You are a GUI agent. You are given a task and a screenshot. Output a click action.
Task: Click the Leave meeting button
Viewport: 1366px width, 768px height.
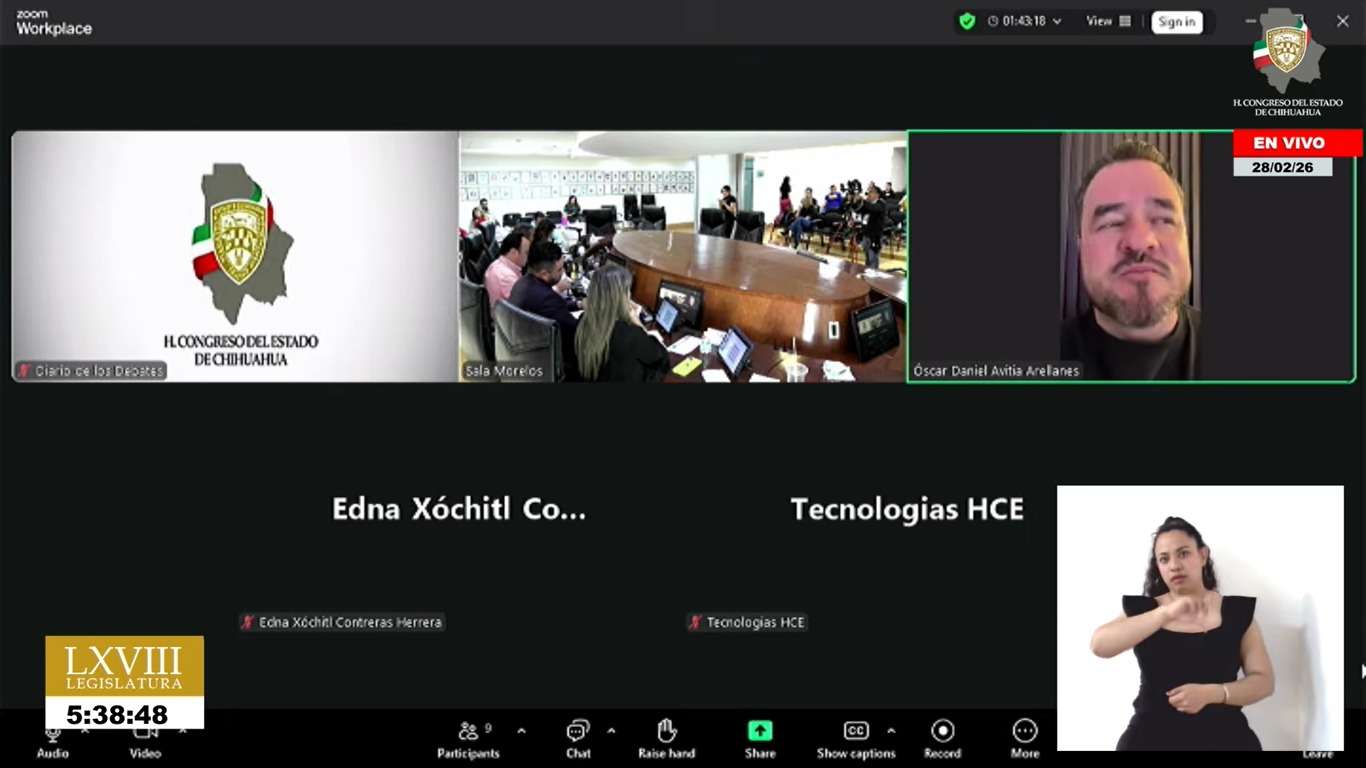tap(1317, 753)
